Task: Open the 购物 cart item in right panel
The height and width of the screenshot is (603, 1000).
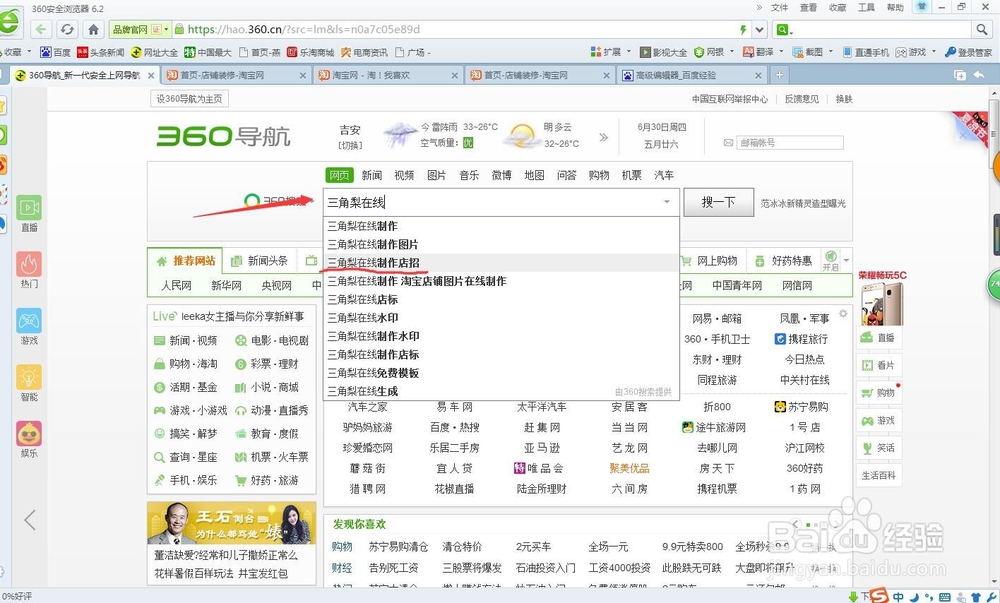Action: point(879,393)
